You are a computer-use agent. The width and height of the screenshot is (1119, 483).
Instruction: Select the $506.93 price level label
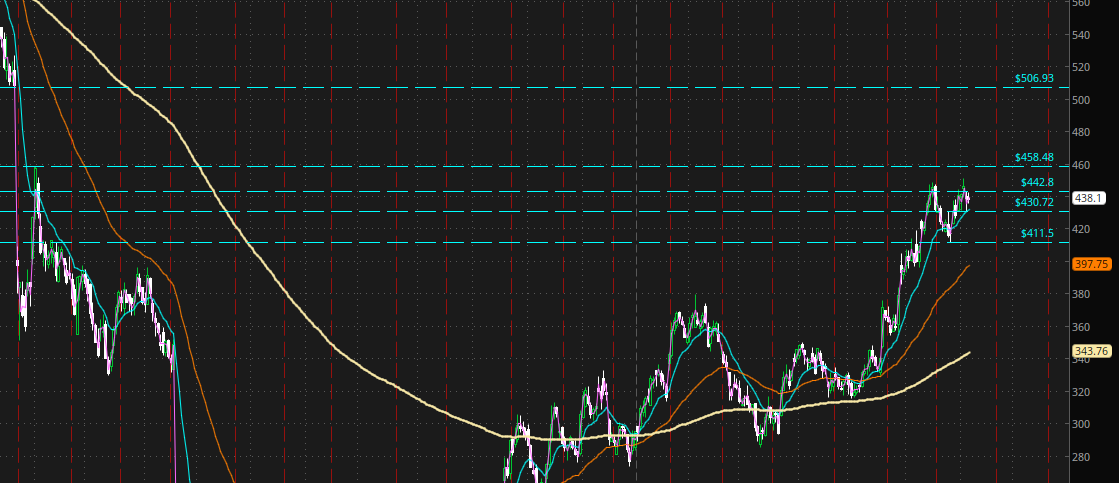pyautogui.click(x=1034, y=78)
